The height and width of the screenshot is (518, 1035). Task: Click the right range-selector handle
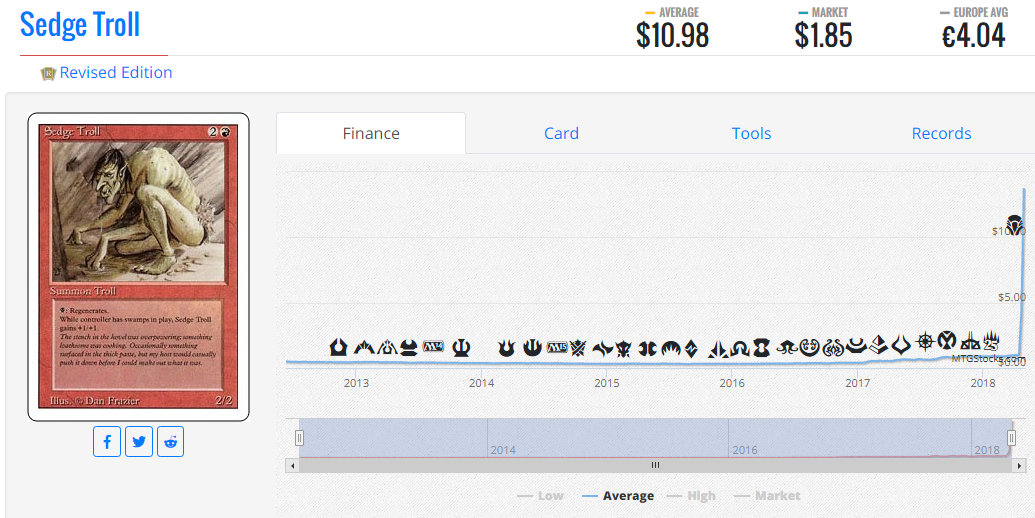(x=1011, y=437)
